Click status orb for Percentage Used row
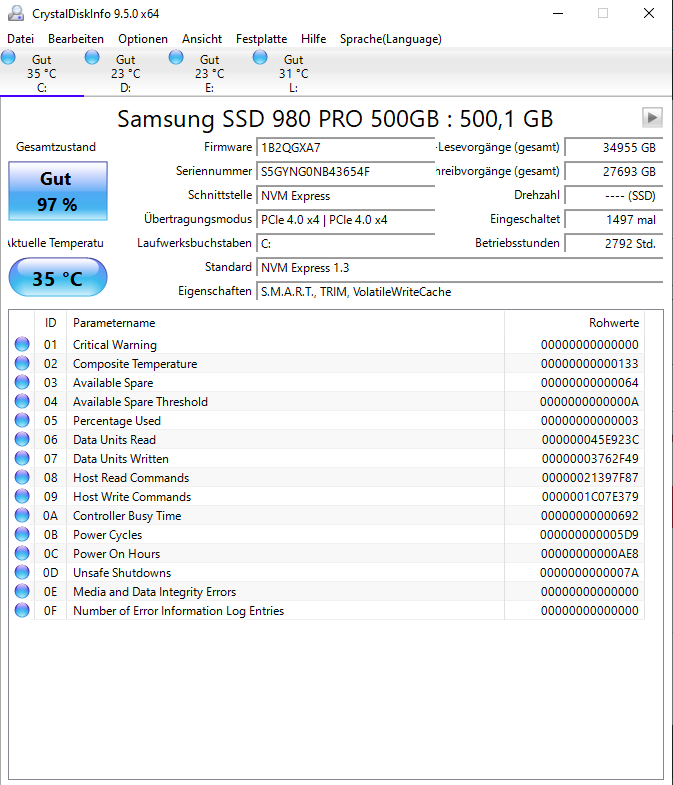 pyautogui.click(x=22, y=420)
